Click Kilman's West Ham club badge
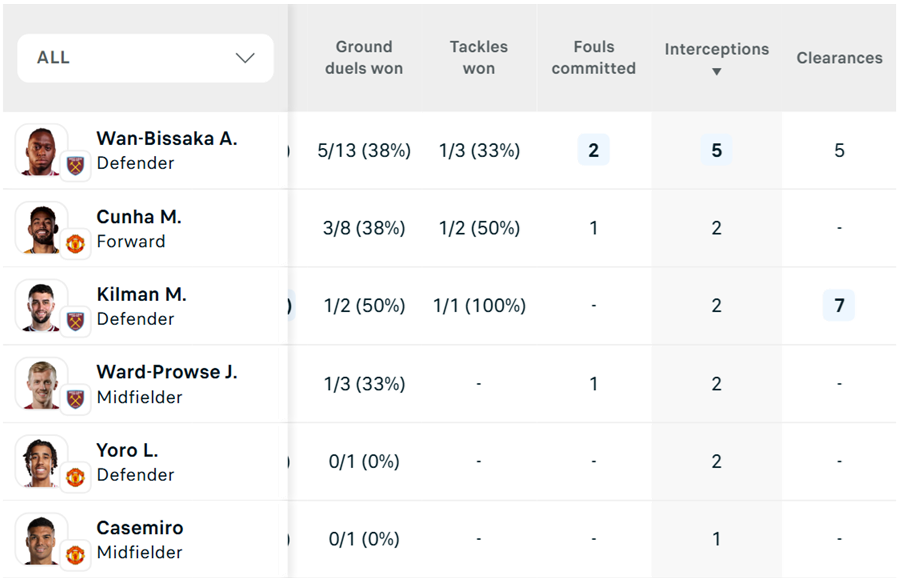Screen dimensions: 900x584 tap(76, 322)
